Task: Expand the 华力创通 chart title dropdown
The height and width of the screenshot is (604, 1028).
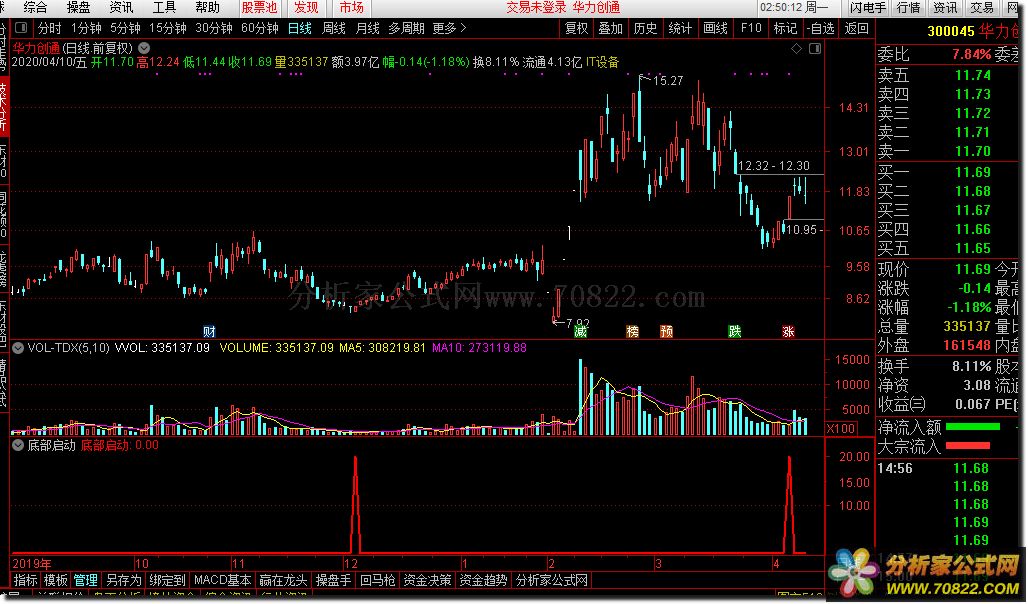Action: 144,48
